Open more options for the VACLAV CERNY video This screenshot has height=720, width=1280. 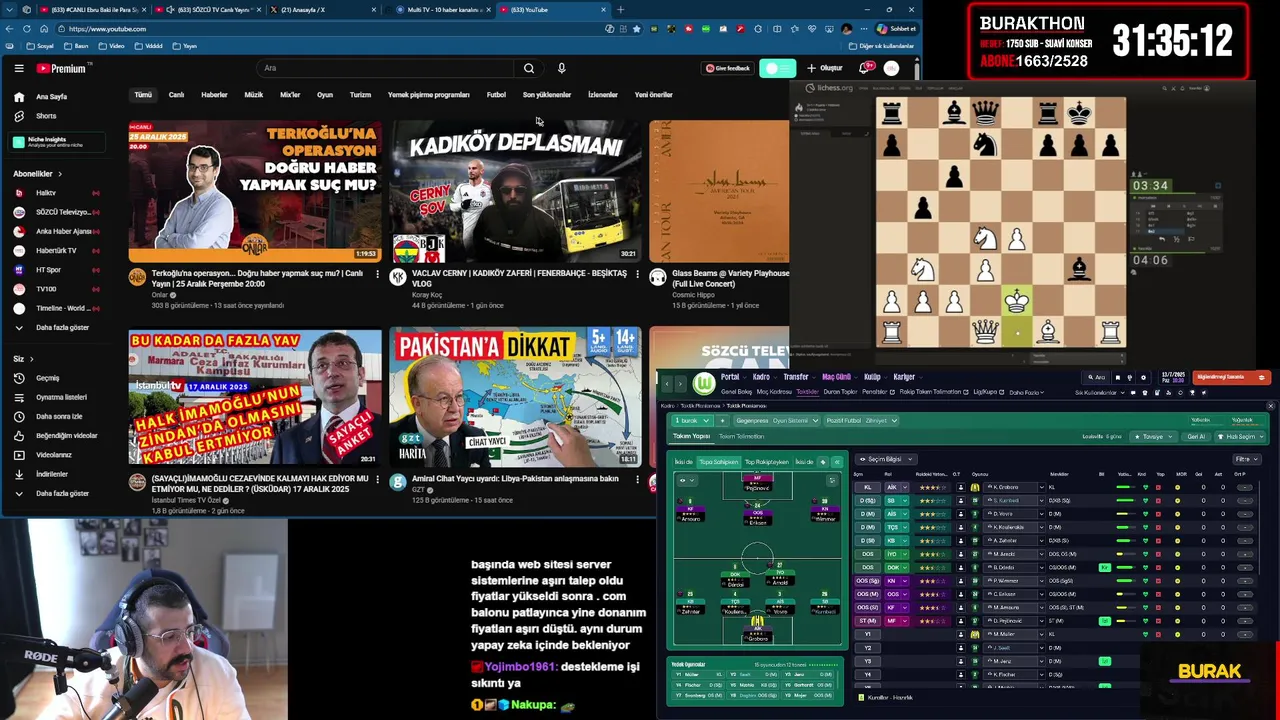[637, 273]
